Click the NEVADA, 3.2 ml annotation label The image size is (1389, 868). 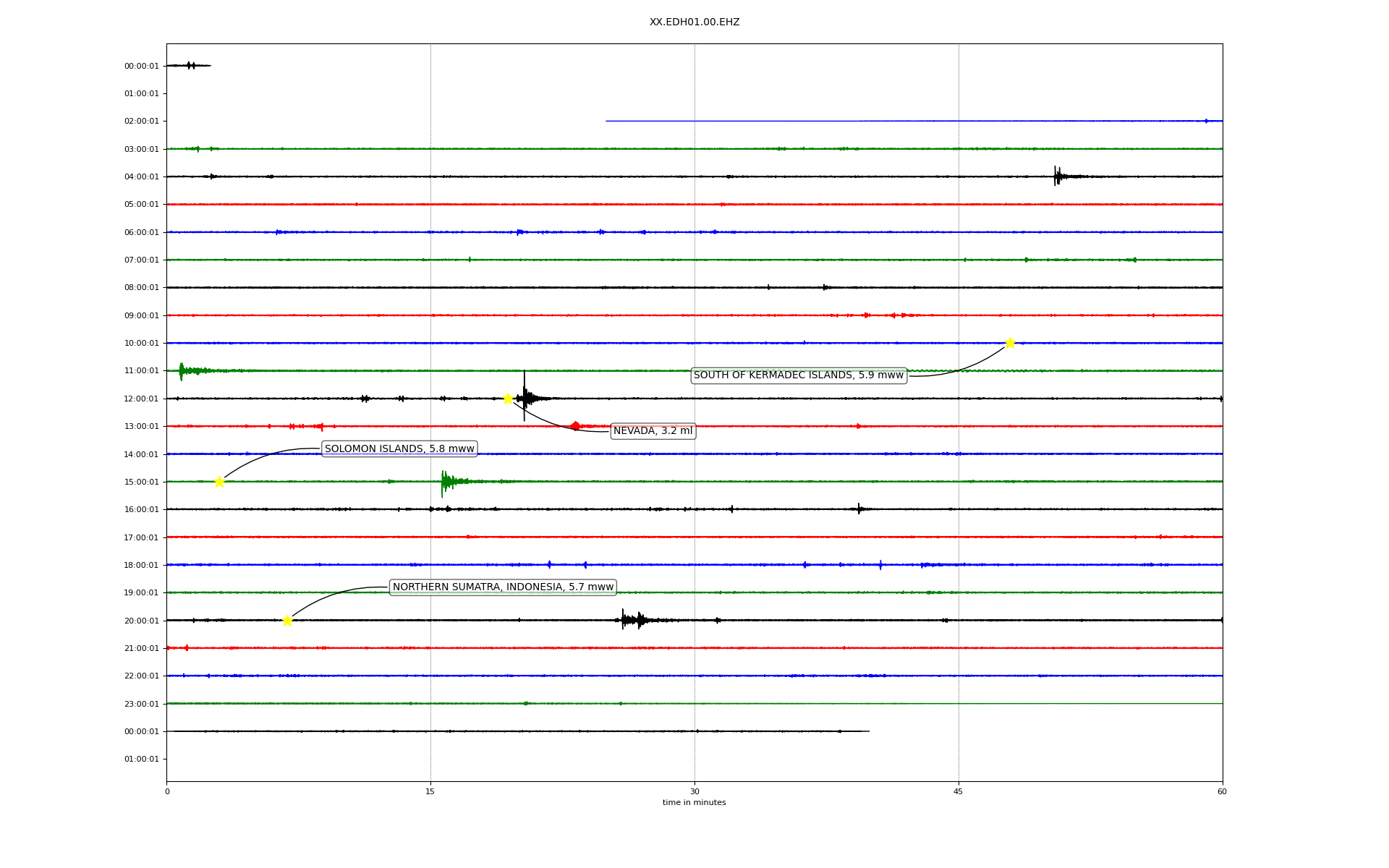click(653, 431)
